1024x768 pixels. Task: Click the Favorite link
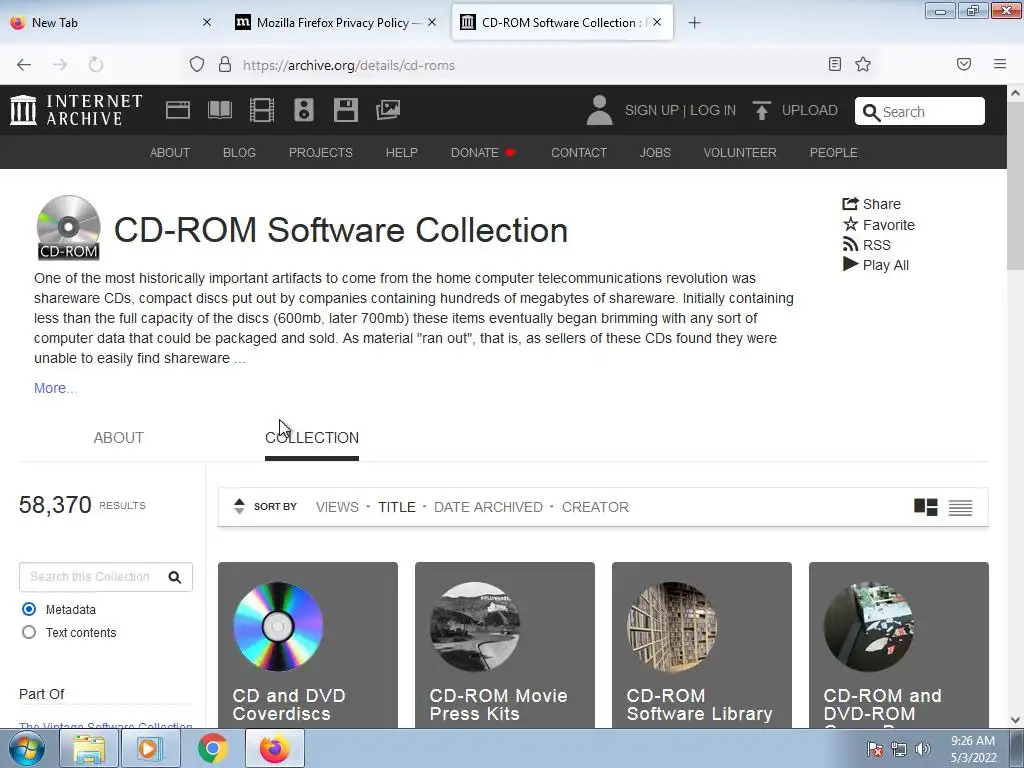pos(878,225)
